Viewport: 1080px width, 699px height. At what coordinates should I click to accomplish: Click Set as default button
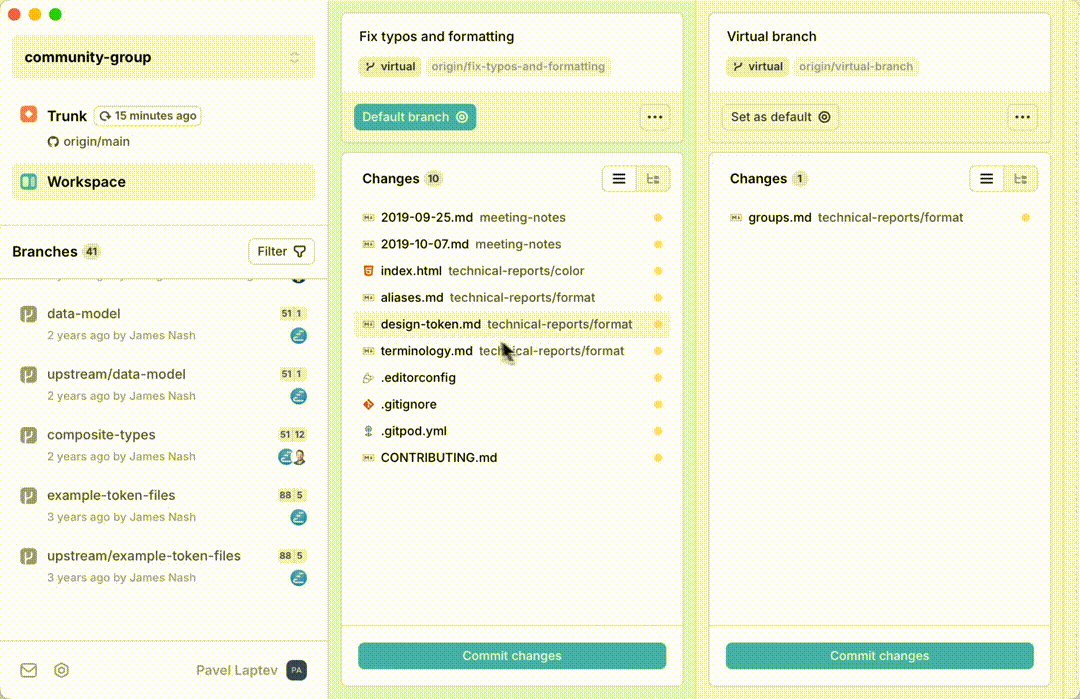(x=780, y=117)
